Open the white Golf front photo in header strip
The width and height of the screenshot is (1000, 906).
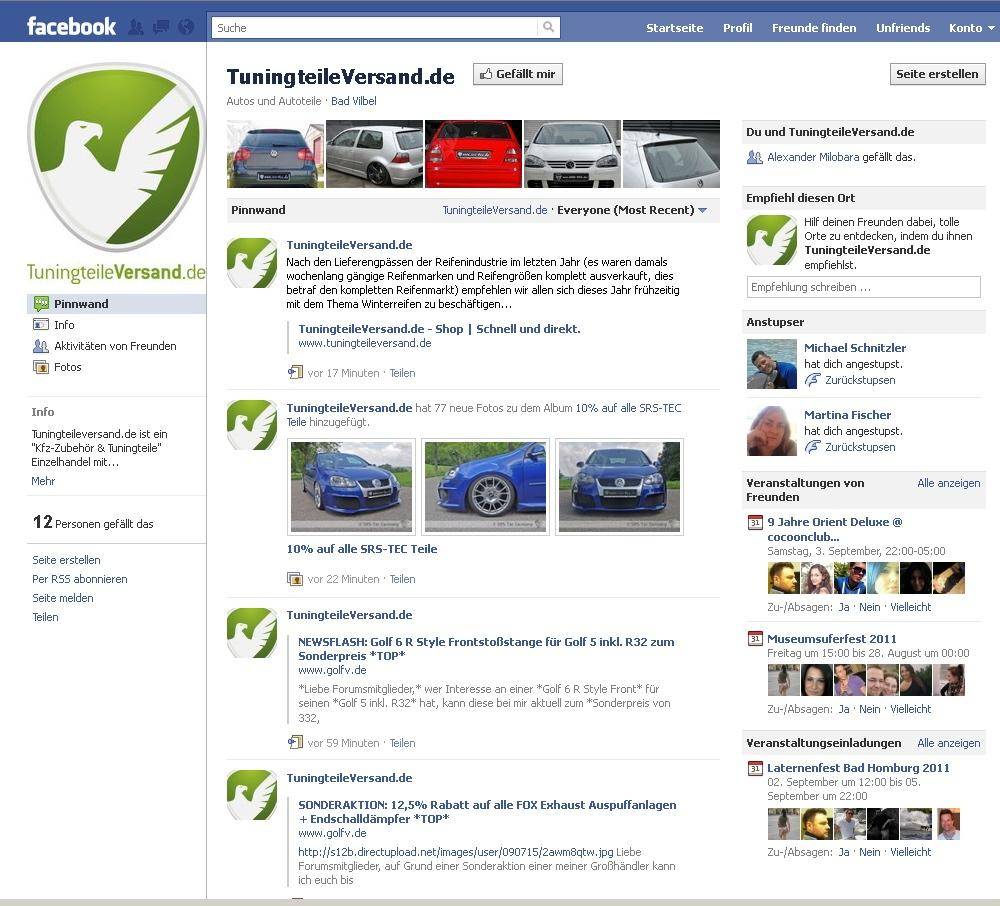572,154
